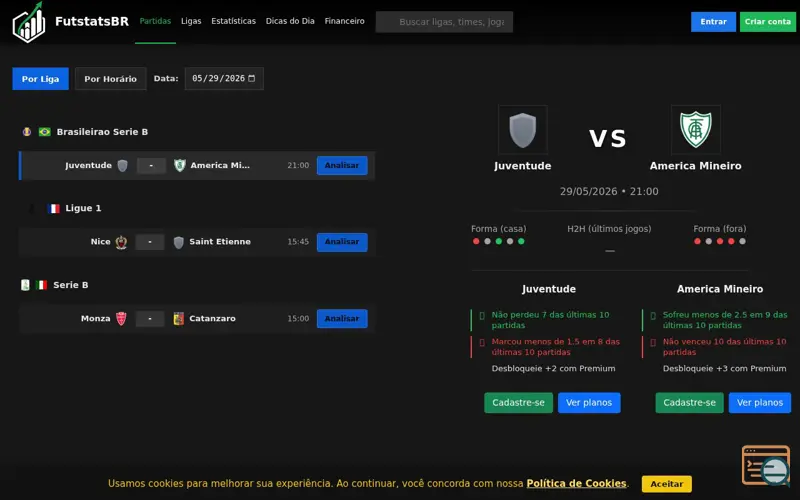Click the Italy flag beside Serie B
The width and height of the screenshot is (800, 500).
pyautogui.click(x=42, y=285)
